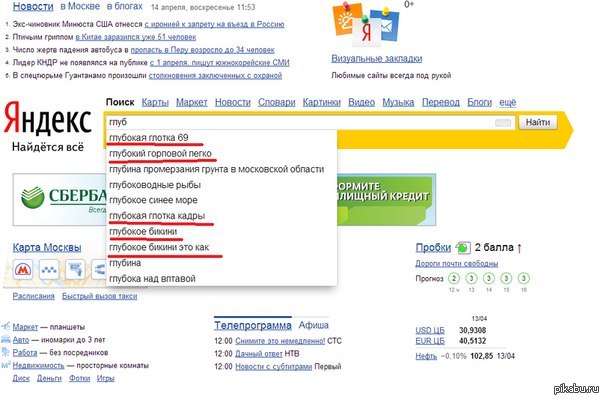604x400 pixels.
Task: Click the green traffic light icon next to Пробки
Action: [x=463, y=247]
